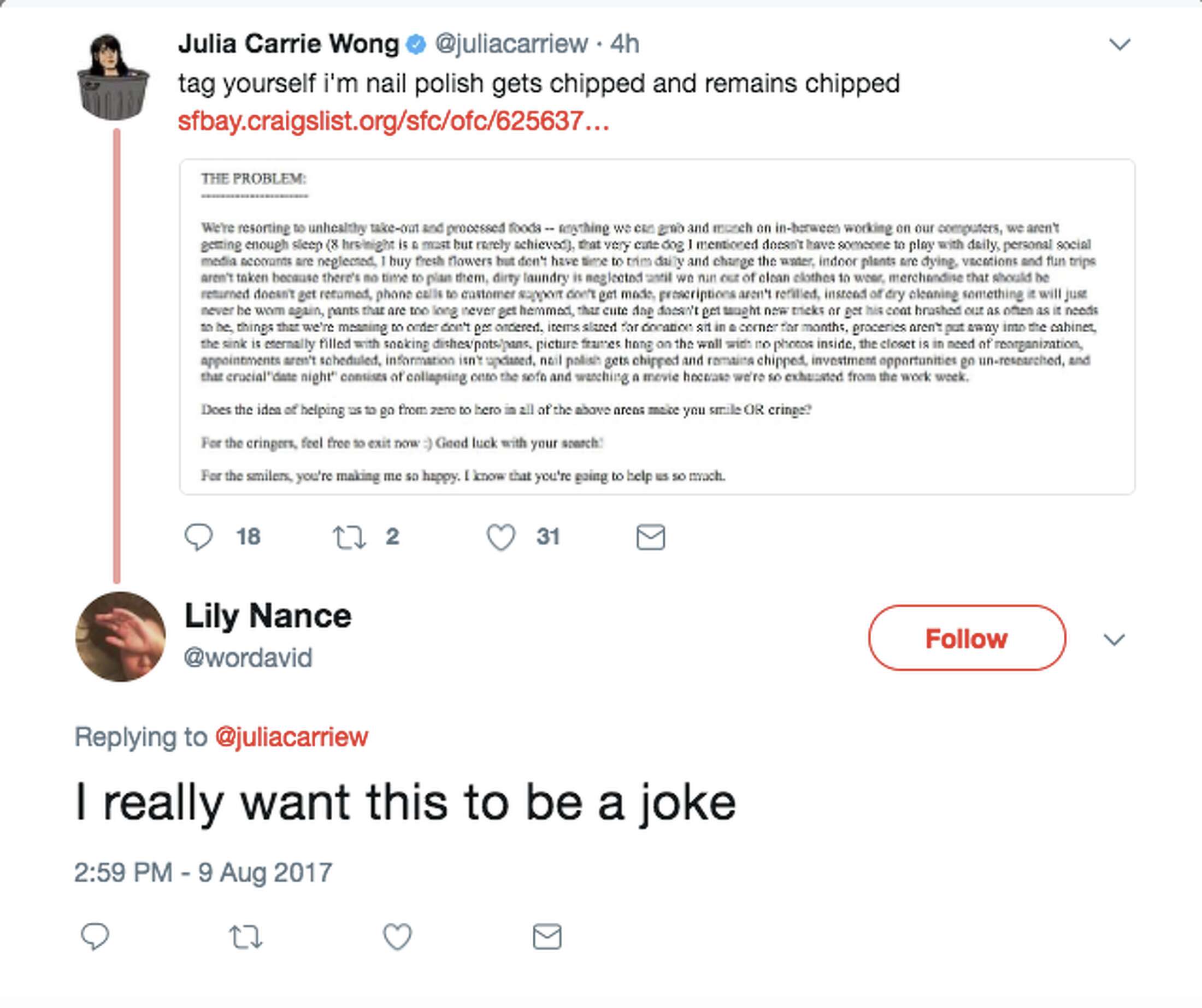Reply to Julia Carrie Wong's tweet
Viewport: 1202px width, 1008px height.
click(199, 537)
